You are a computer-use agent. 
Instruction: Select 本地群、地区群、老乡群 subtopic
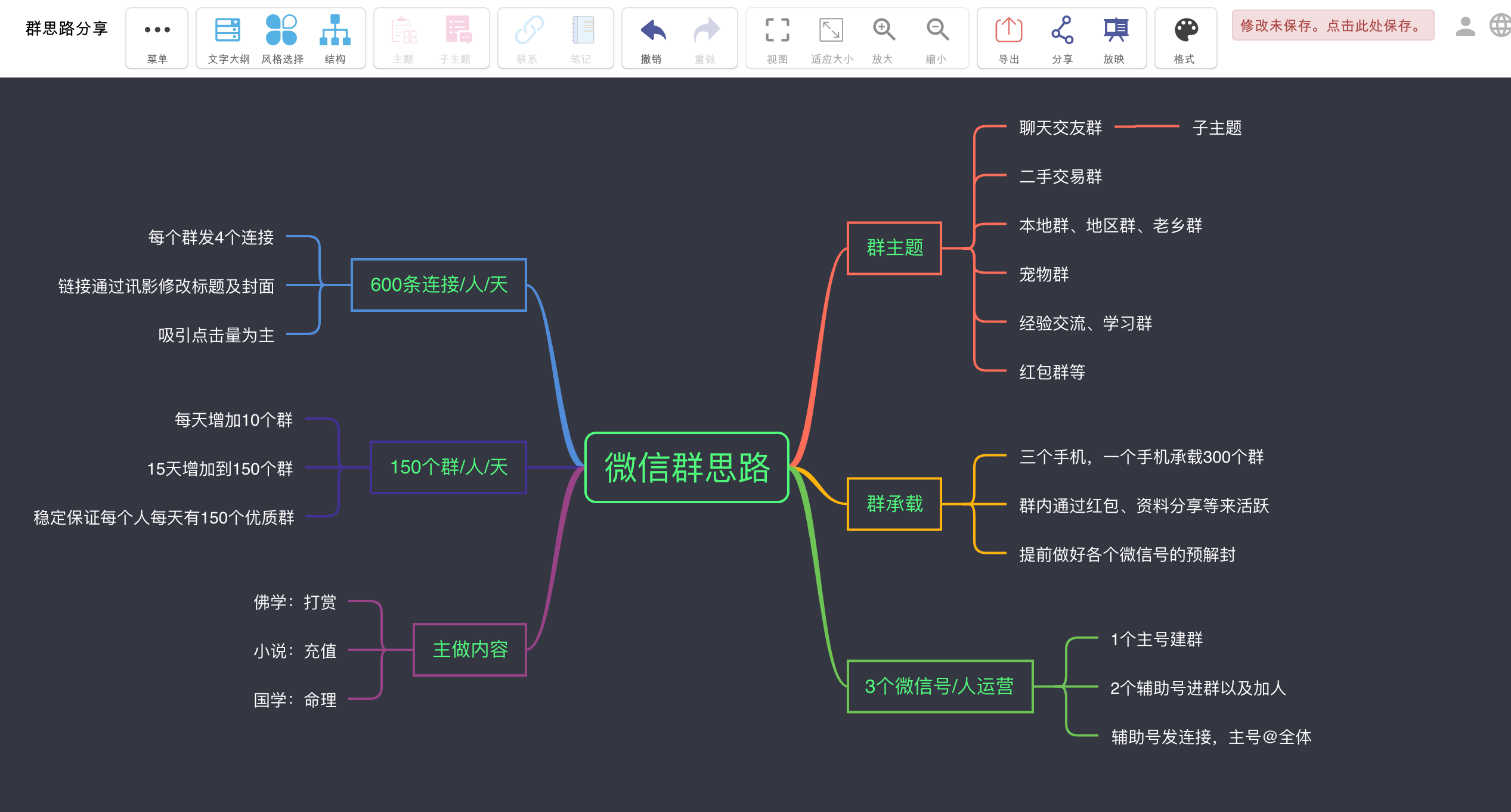click(1110, 225)
